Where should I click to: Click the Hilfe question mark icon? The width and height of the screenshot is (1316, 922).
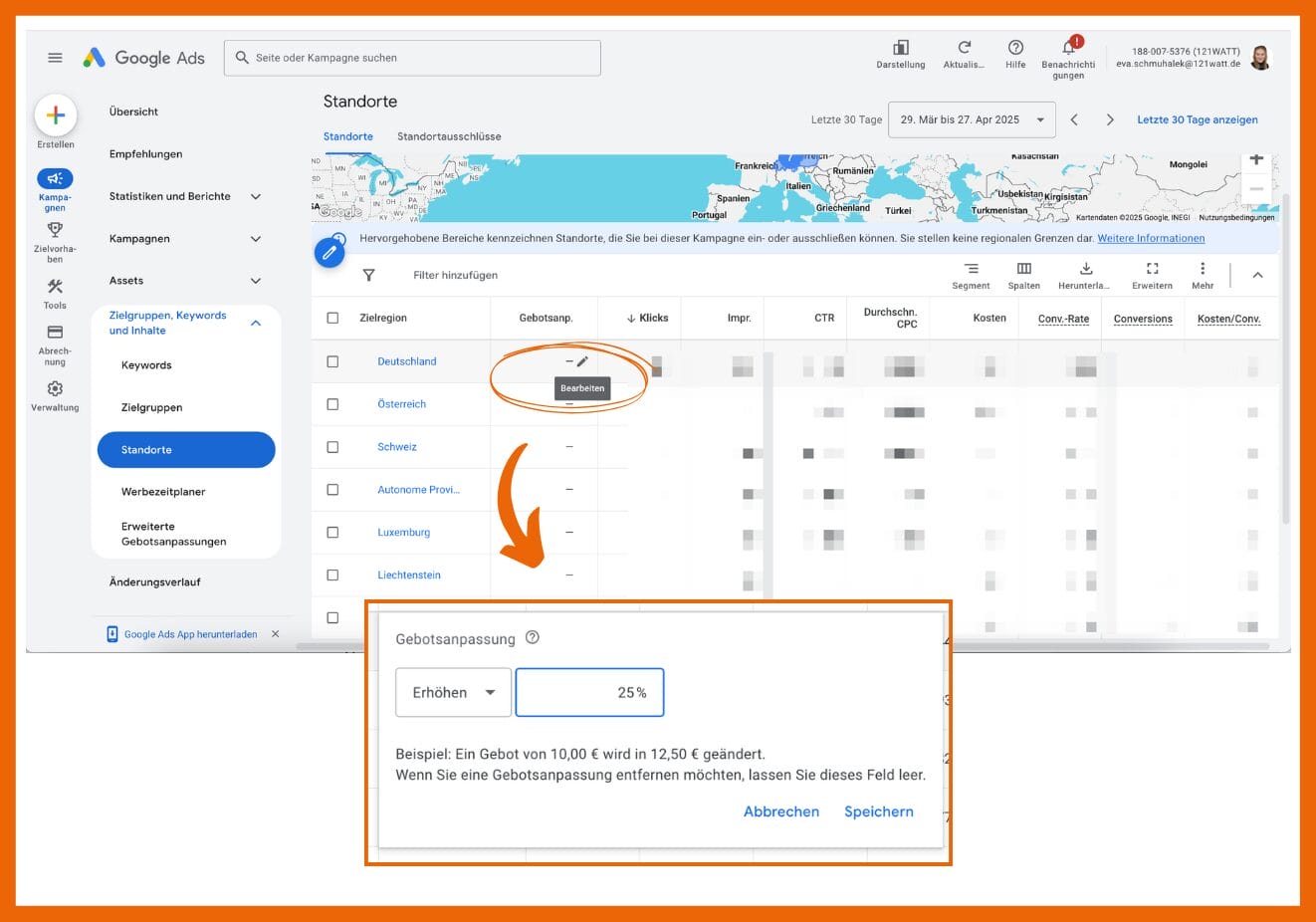1015,48
